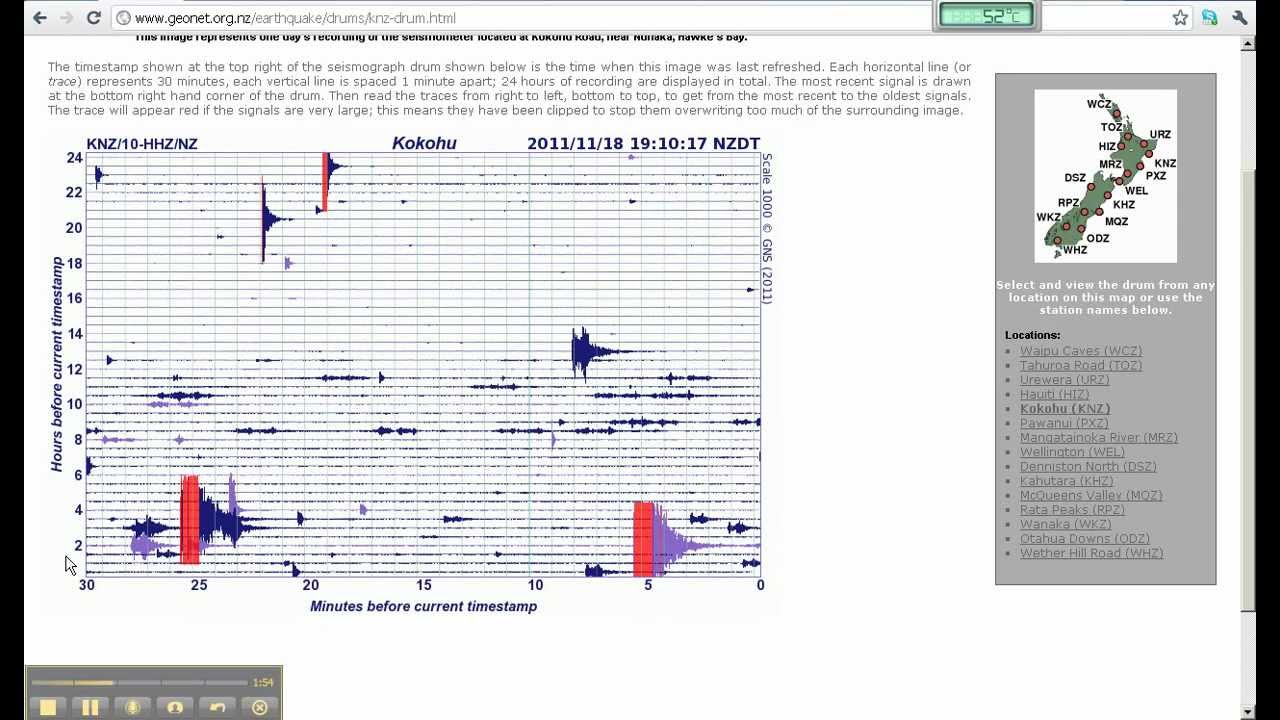Image resolution: width=1280 pixels, height=720 pixels.
Task: Open the Waipu Caves (WCZ) link
Action: click(x=1080, y=351)
